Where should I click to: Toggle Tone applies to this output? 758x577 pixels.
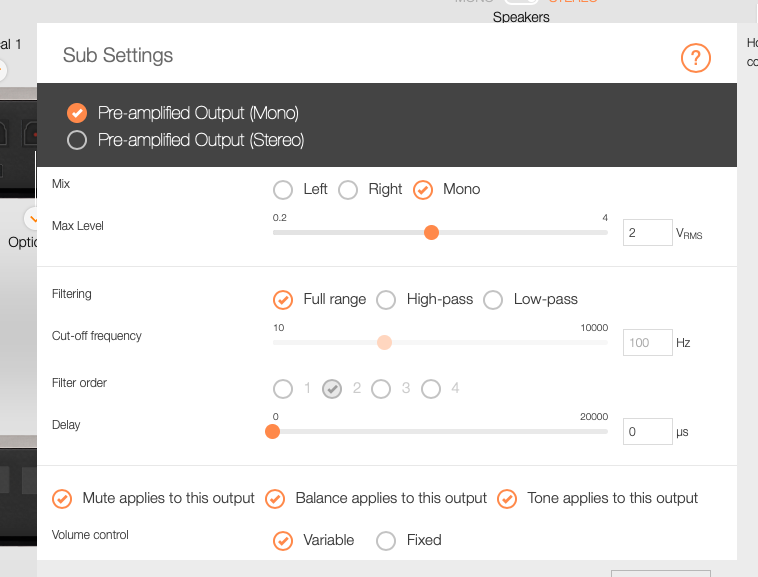click(507, 499)
